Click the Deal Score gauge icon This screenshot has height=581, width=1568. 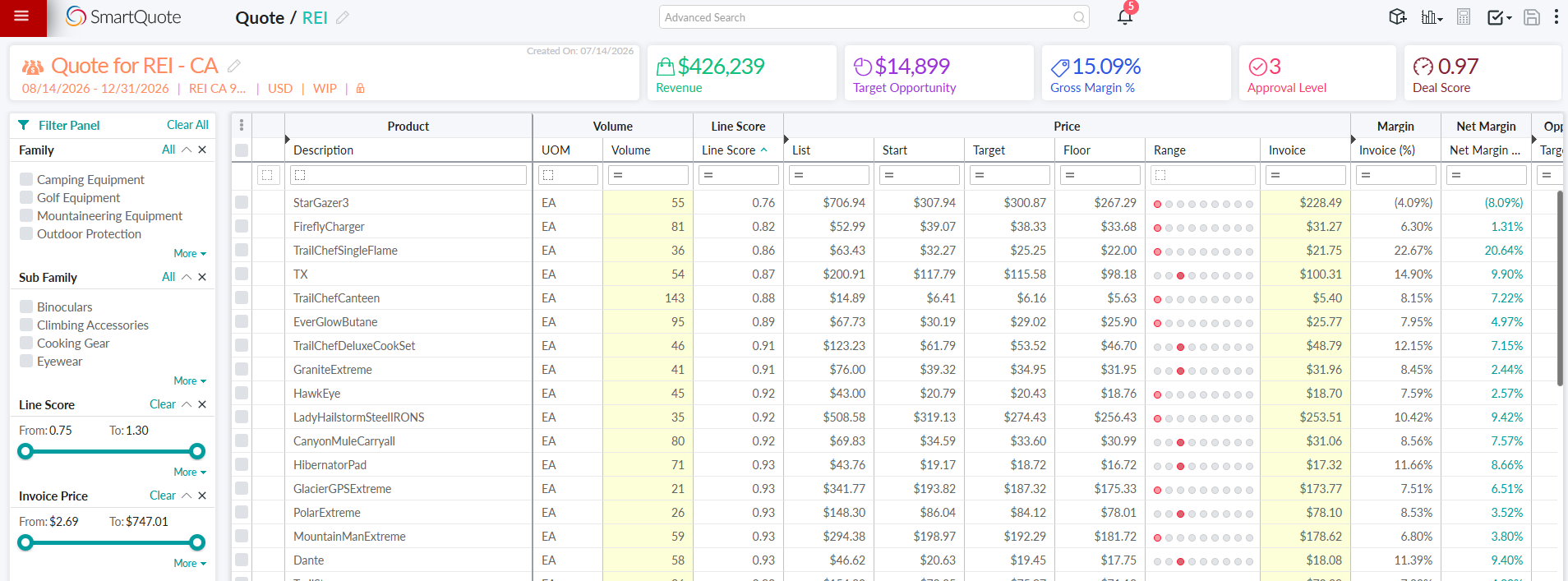(1423, 67)
